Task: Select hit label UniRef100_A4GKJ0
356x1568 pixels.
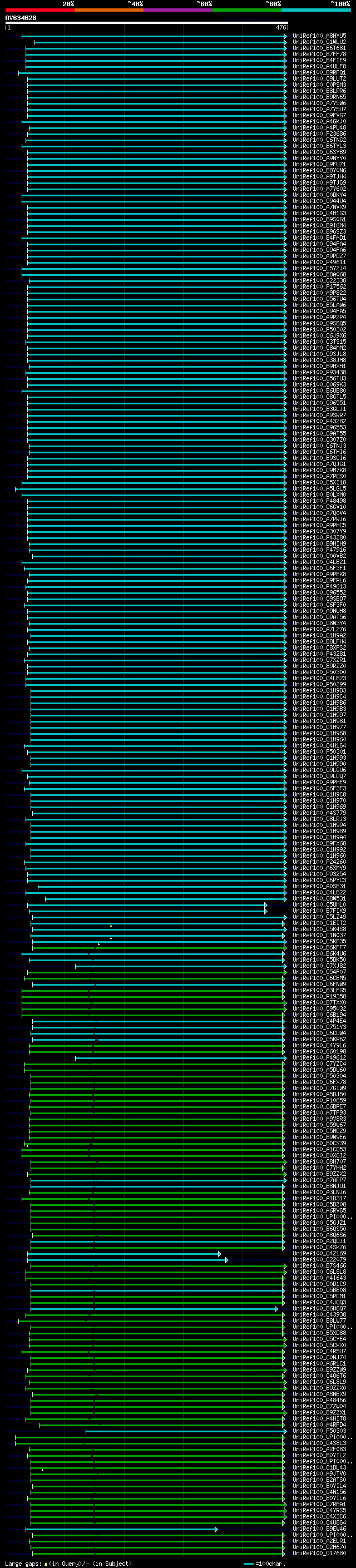Action: [319, 121]
